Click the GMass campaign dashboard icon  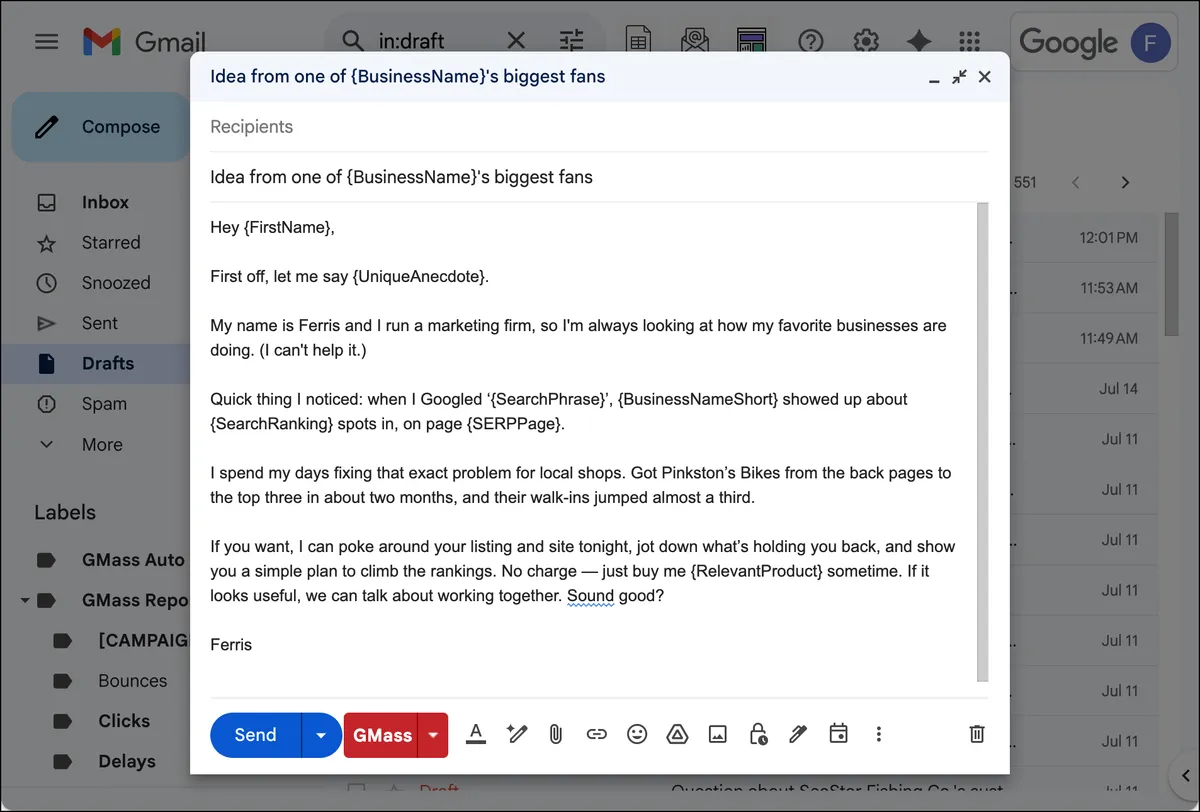[751, 41]
